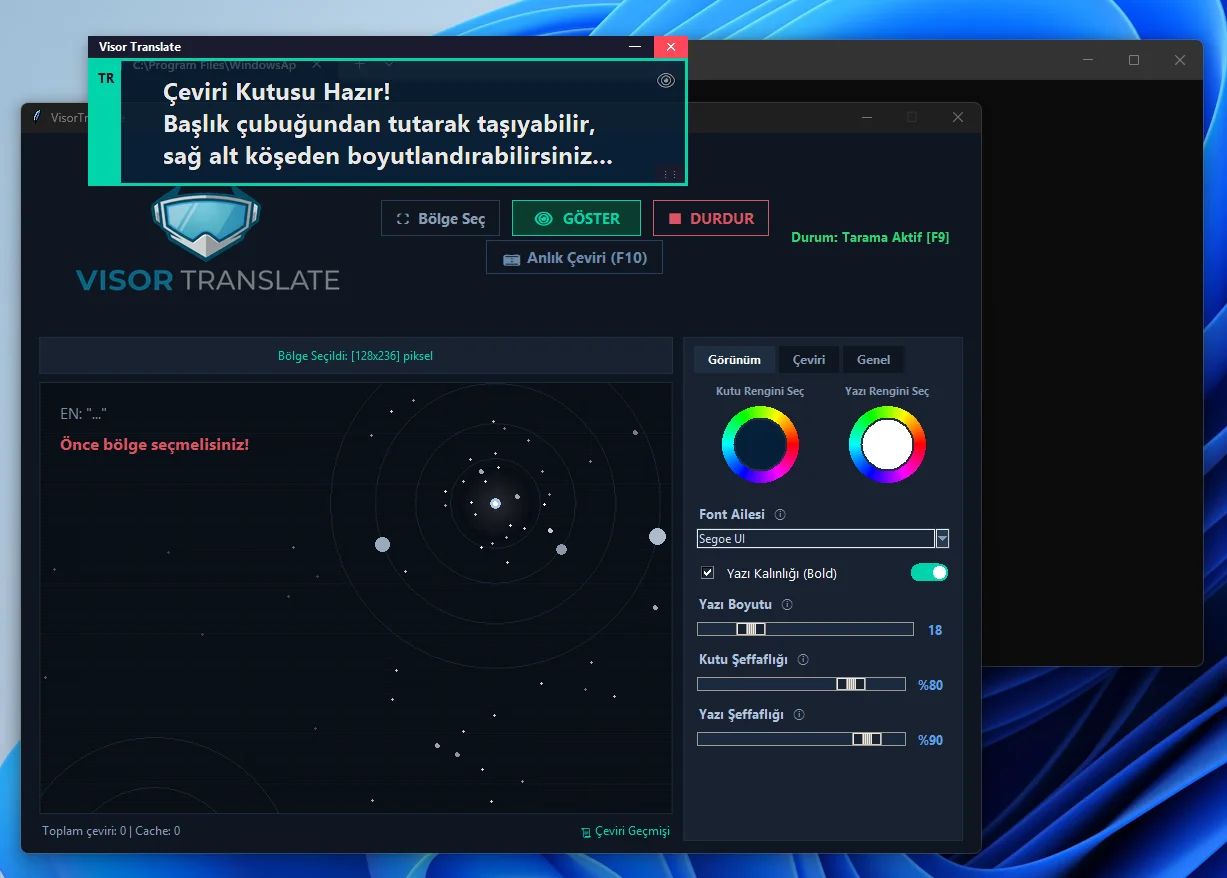Click the Bölge Seçildi: [128x236] piksel bar
The image size is (1227, 878).
356,355
